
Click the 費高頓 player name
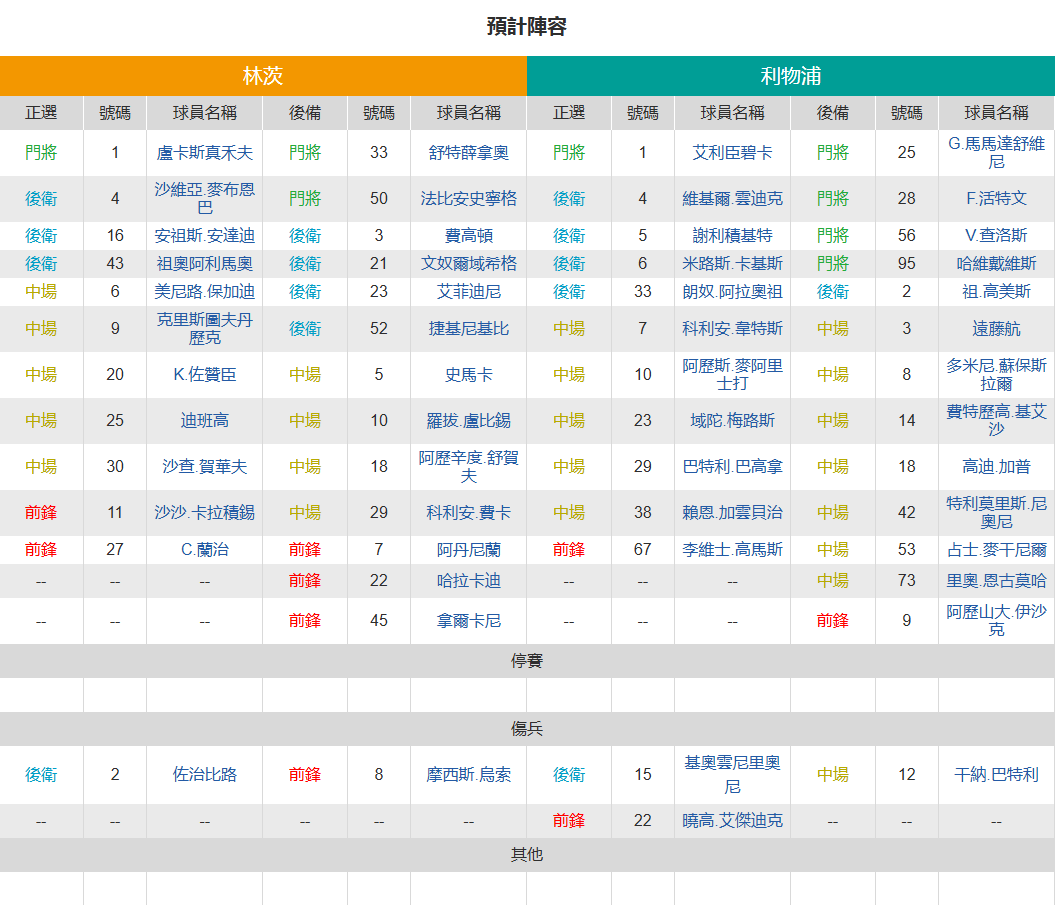click(x=468, y=236)
